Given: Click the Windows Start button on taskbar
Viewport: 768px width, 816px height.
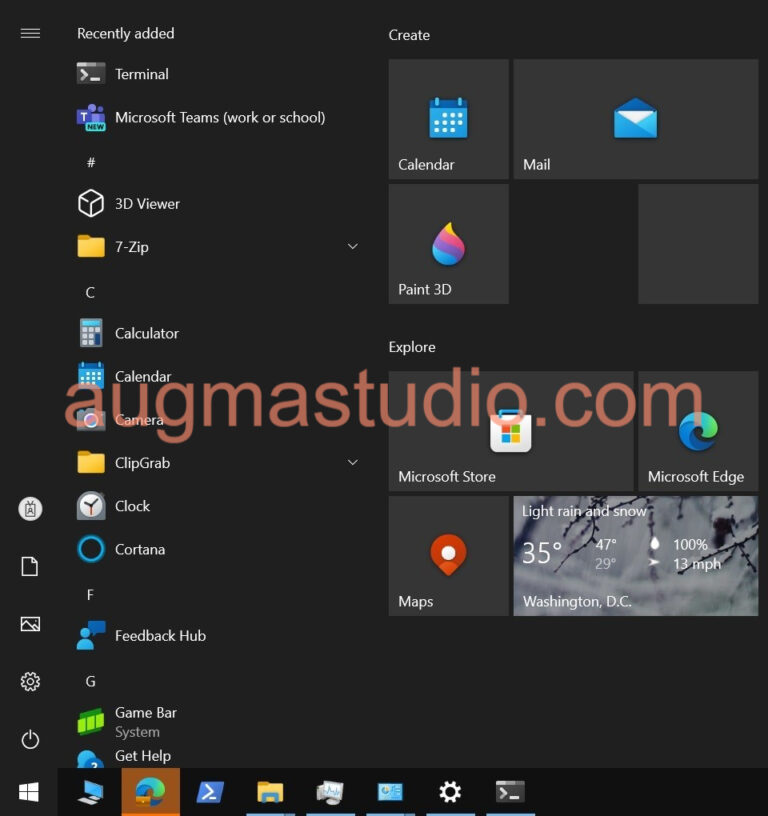Looking at the screenshot, I should pos(29,792).
